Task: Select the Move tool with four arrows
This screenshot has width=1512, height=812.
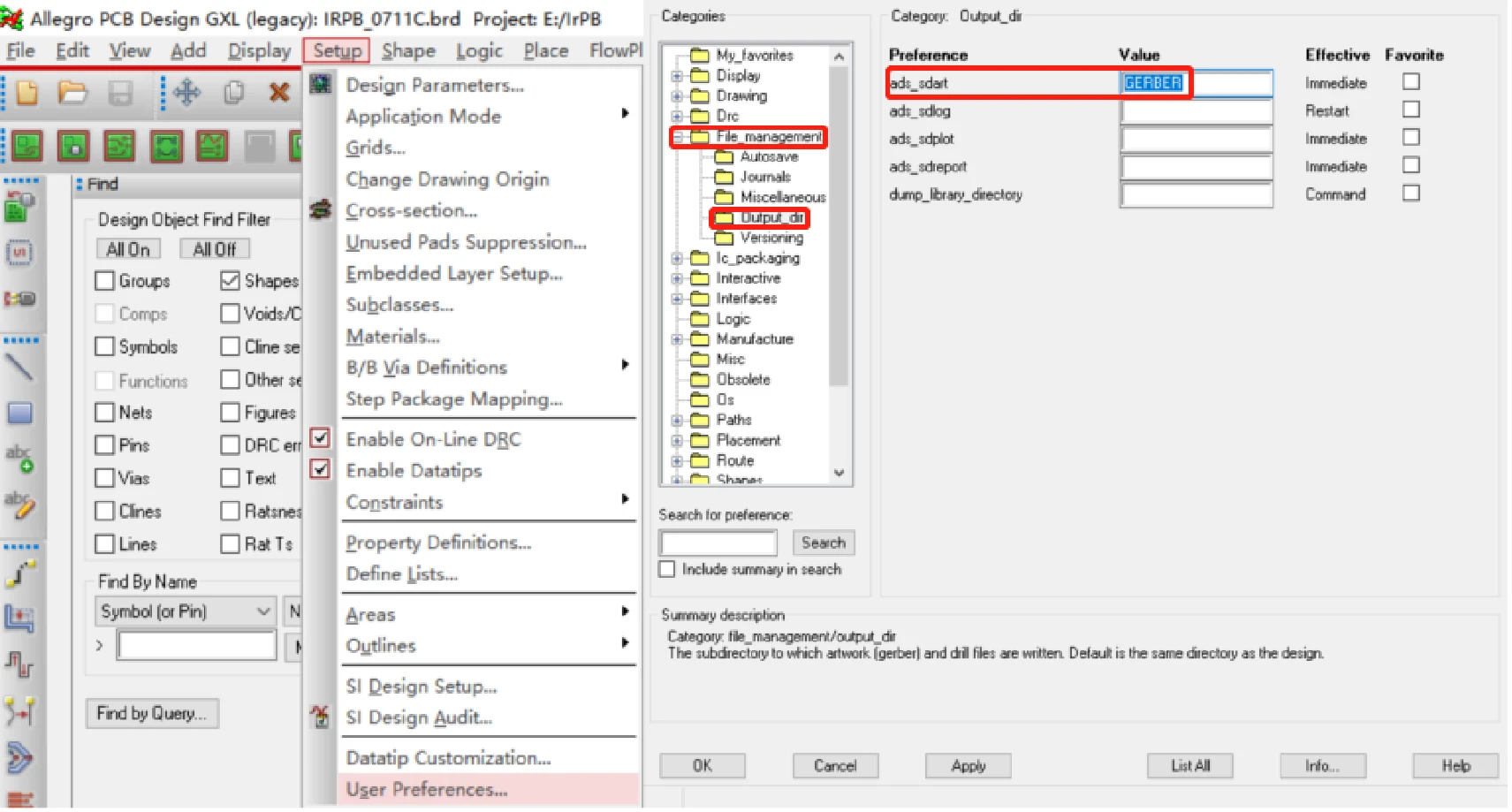Action: point(187,92)
